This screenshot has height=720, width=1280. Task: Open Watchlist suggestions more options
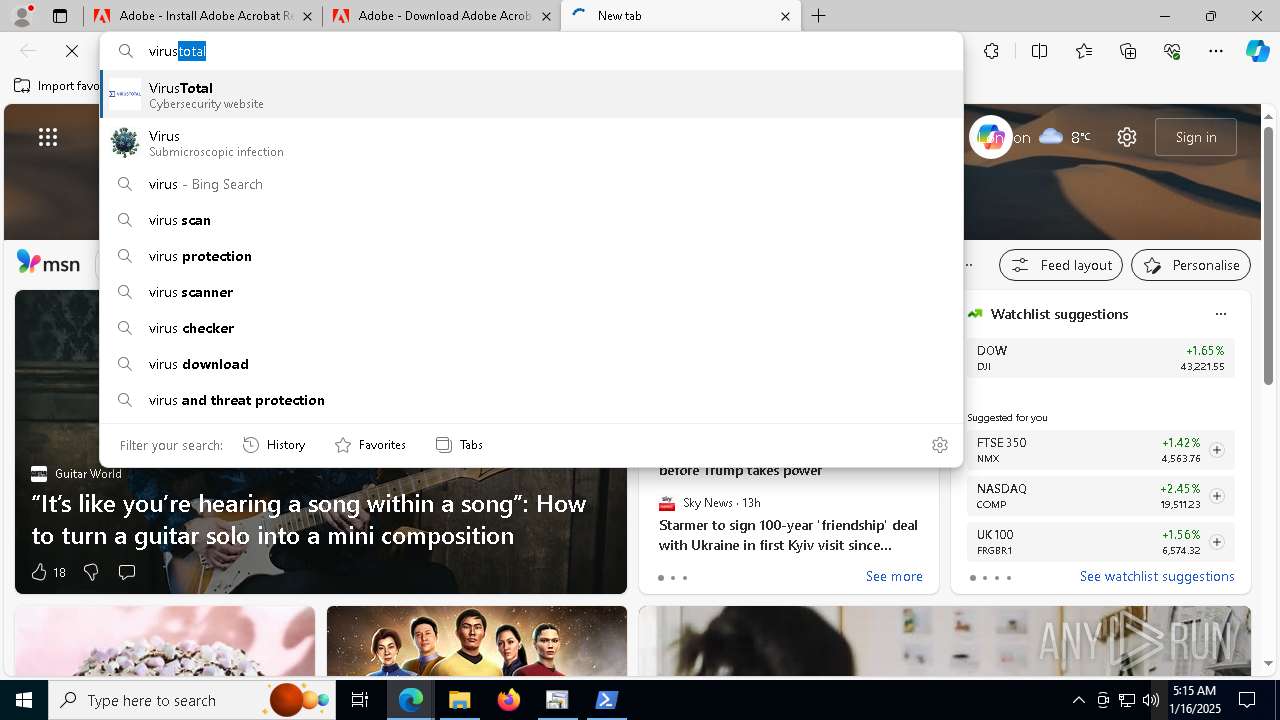1221,314
